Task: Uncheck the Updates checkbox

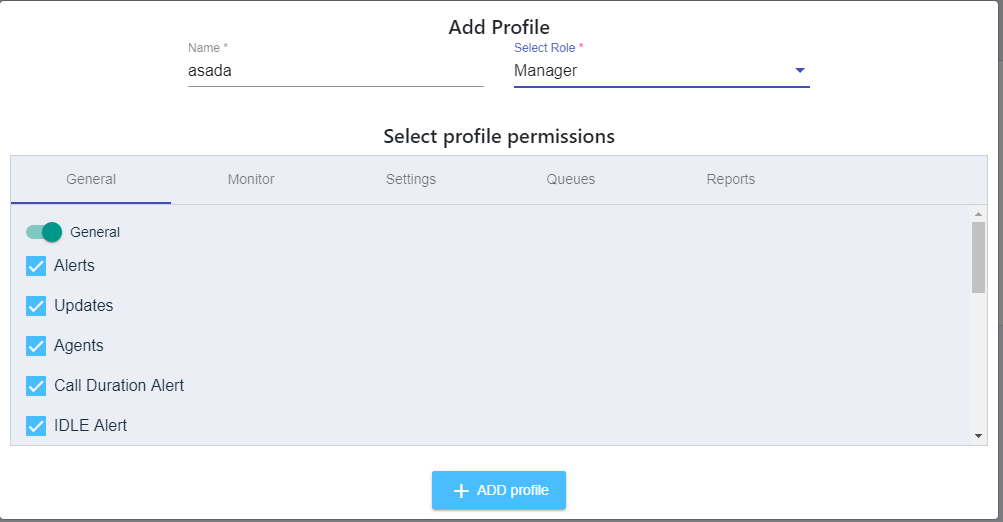Action: click(36, 306)
